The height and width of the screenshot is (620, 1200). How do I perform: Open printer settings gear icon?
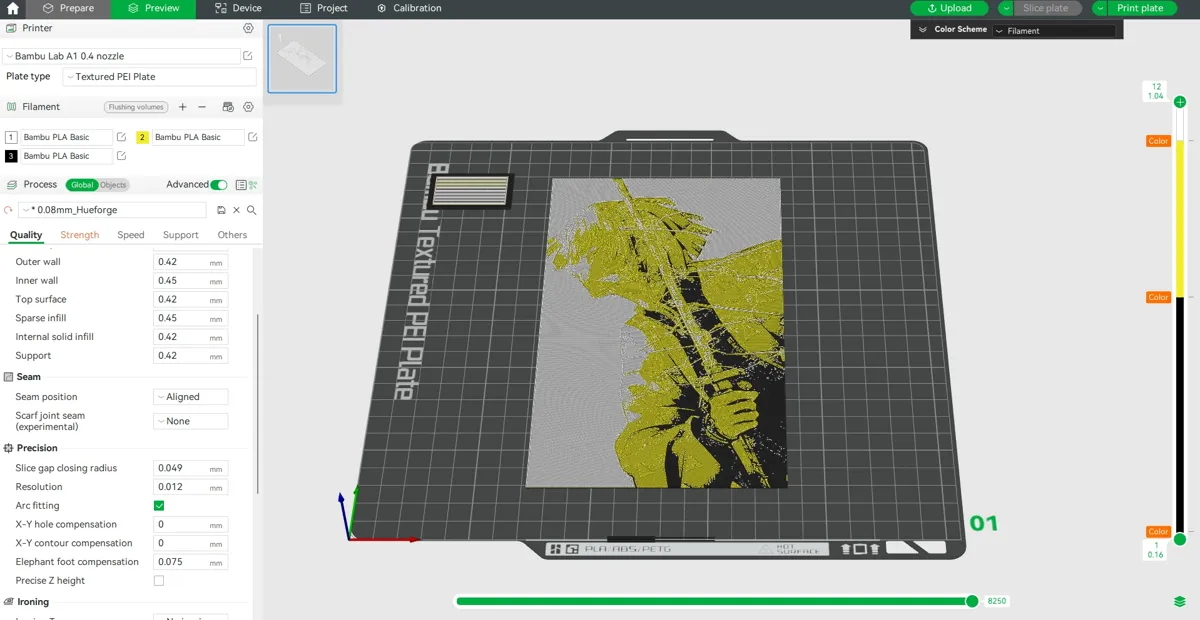pyautogui.click(x=249, y=28)
